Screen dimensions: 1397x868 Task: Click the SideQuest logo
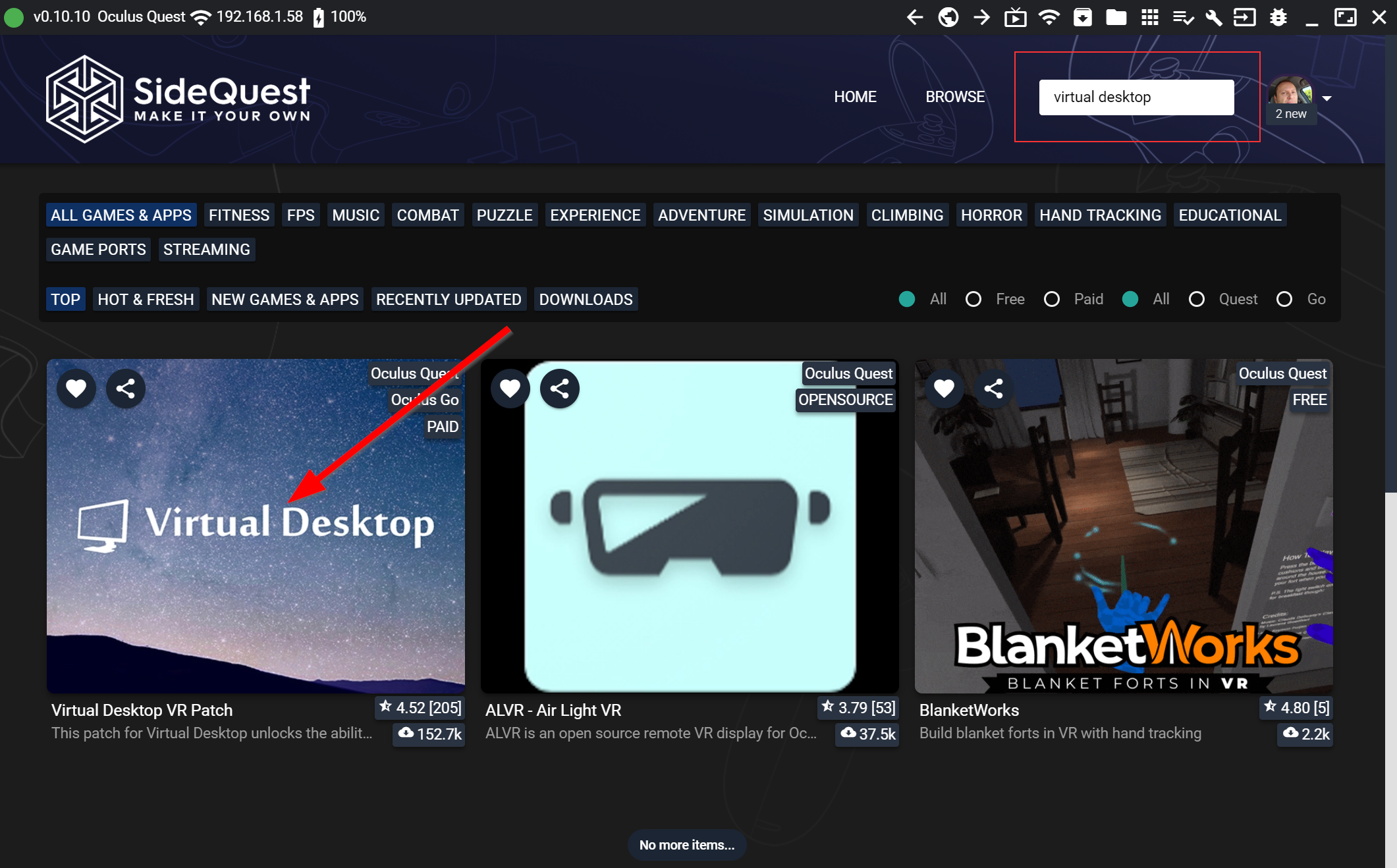coord(178,99)
